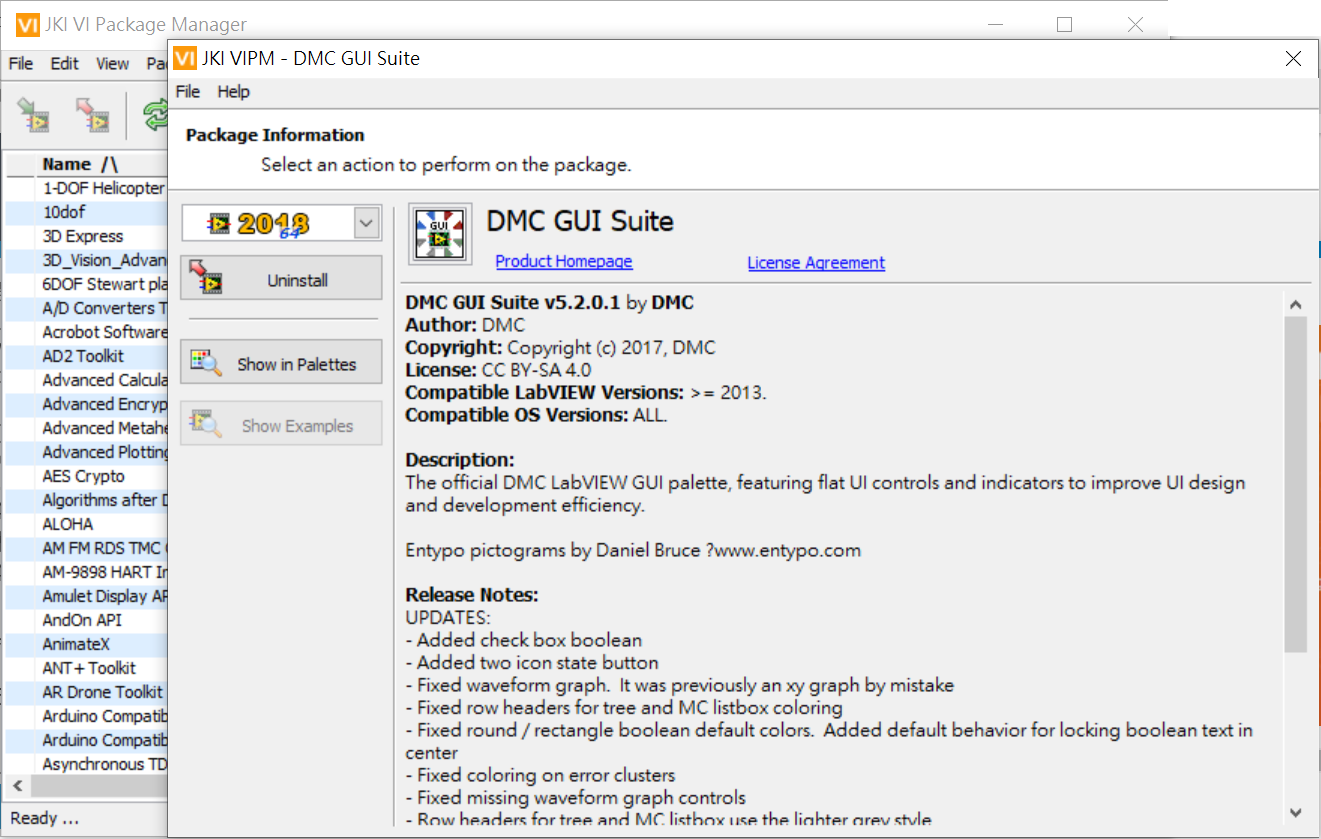
Task: Select the Advanced Calcula package row
Action: [86, 380]
